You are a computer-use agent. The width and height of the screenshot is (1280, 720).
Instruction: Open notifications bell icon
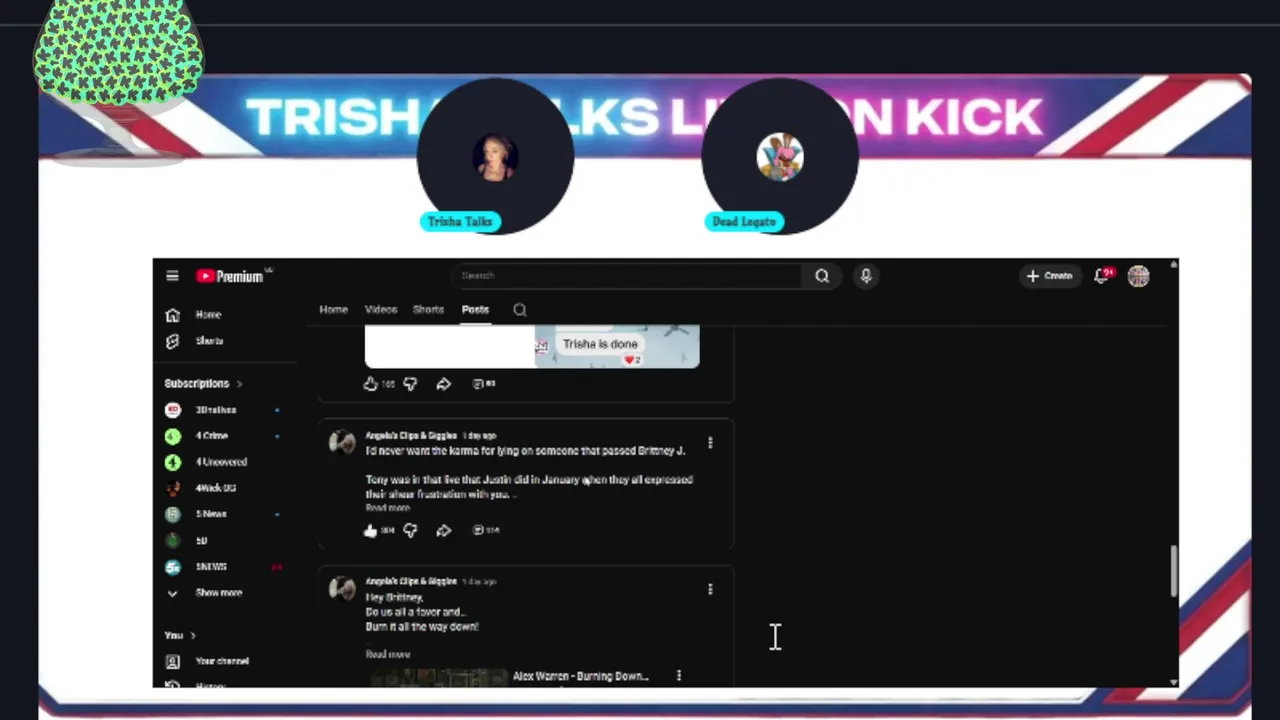[1102, 276]
